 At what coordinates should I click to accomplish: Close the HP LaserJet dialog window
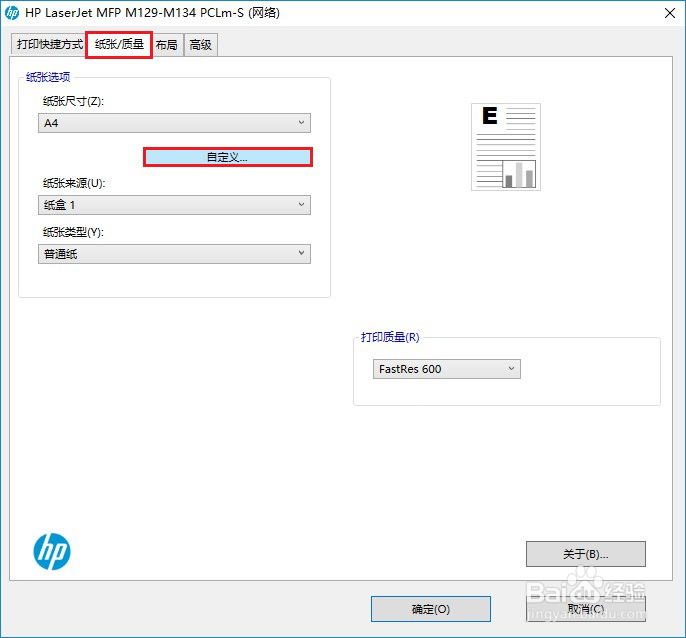pyautogui.click(x=669, y=13)
